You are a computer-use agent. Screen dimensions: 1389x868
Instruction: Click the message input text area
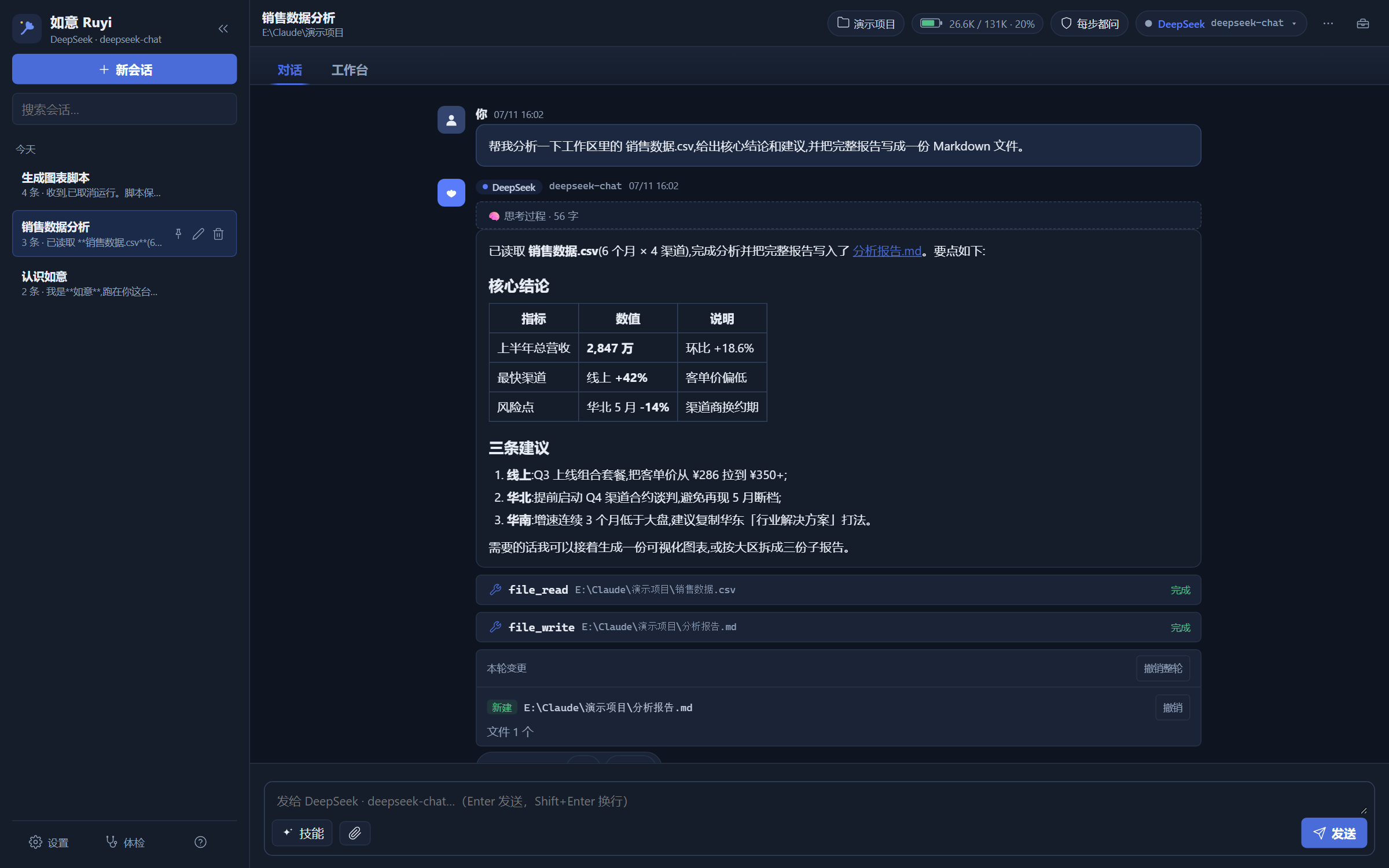pyautogui.click(x=818, y=801)
